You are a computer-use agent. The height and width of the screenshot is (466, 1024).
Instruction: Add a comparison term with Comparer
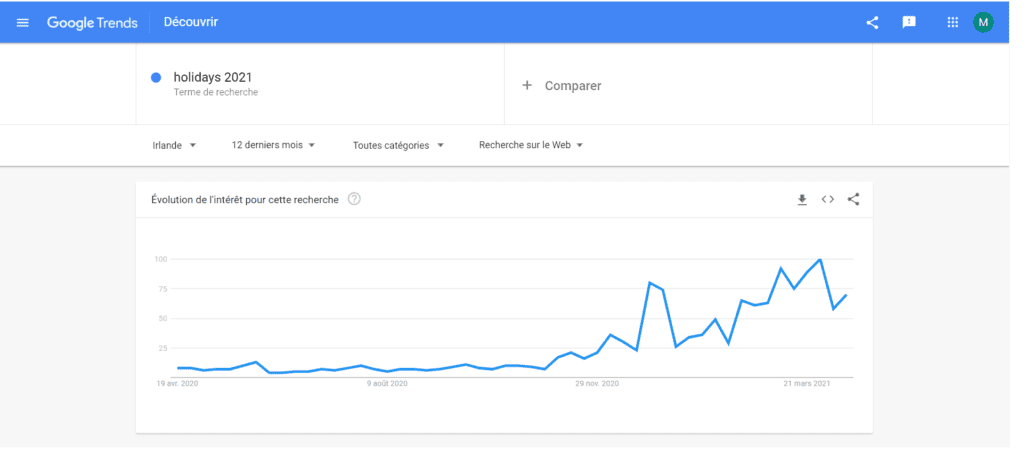point(562,85)
